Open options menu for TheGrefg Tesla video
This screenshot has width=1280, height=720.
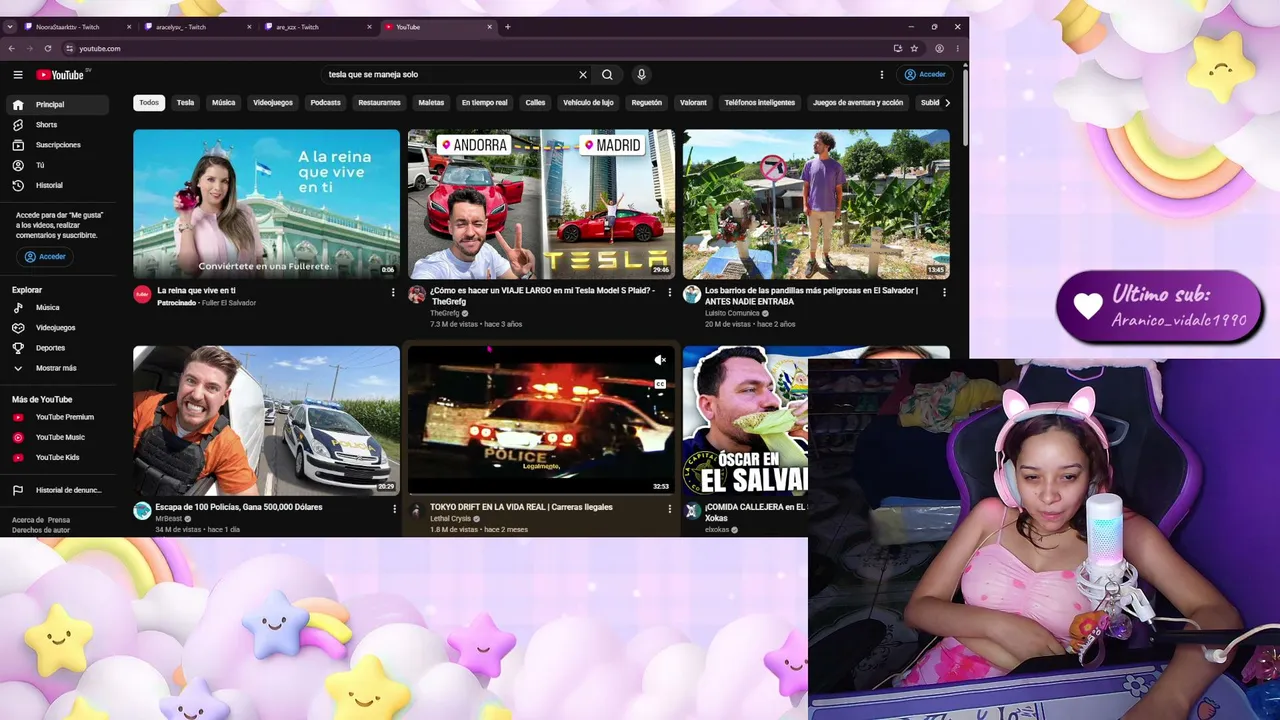tap(669, 292)
